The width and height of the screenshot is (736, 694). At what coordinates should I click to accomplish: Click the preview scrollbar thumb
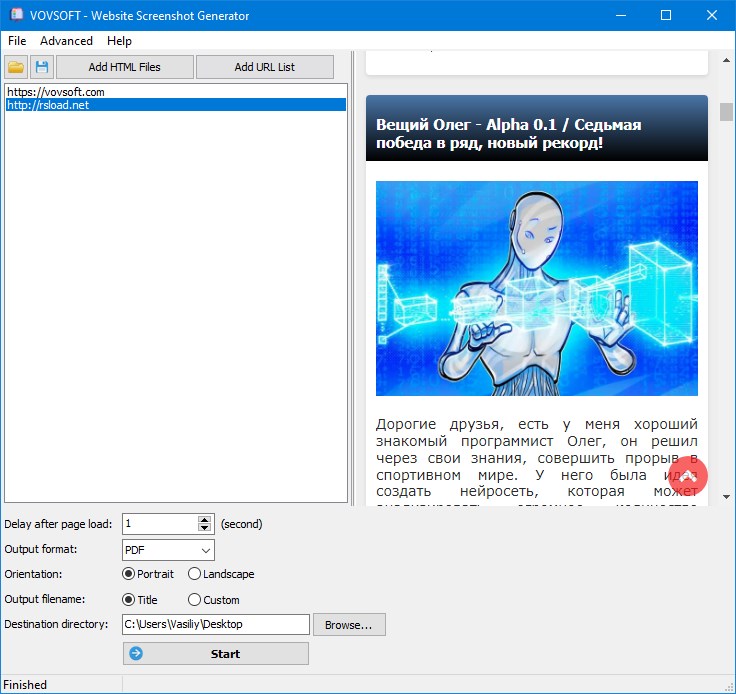[x=726, y=112]
